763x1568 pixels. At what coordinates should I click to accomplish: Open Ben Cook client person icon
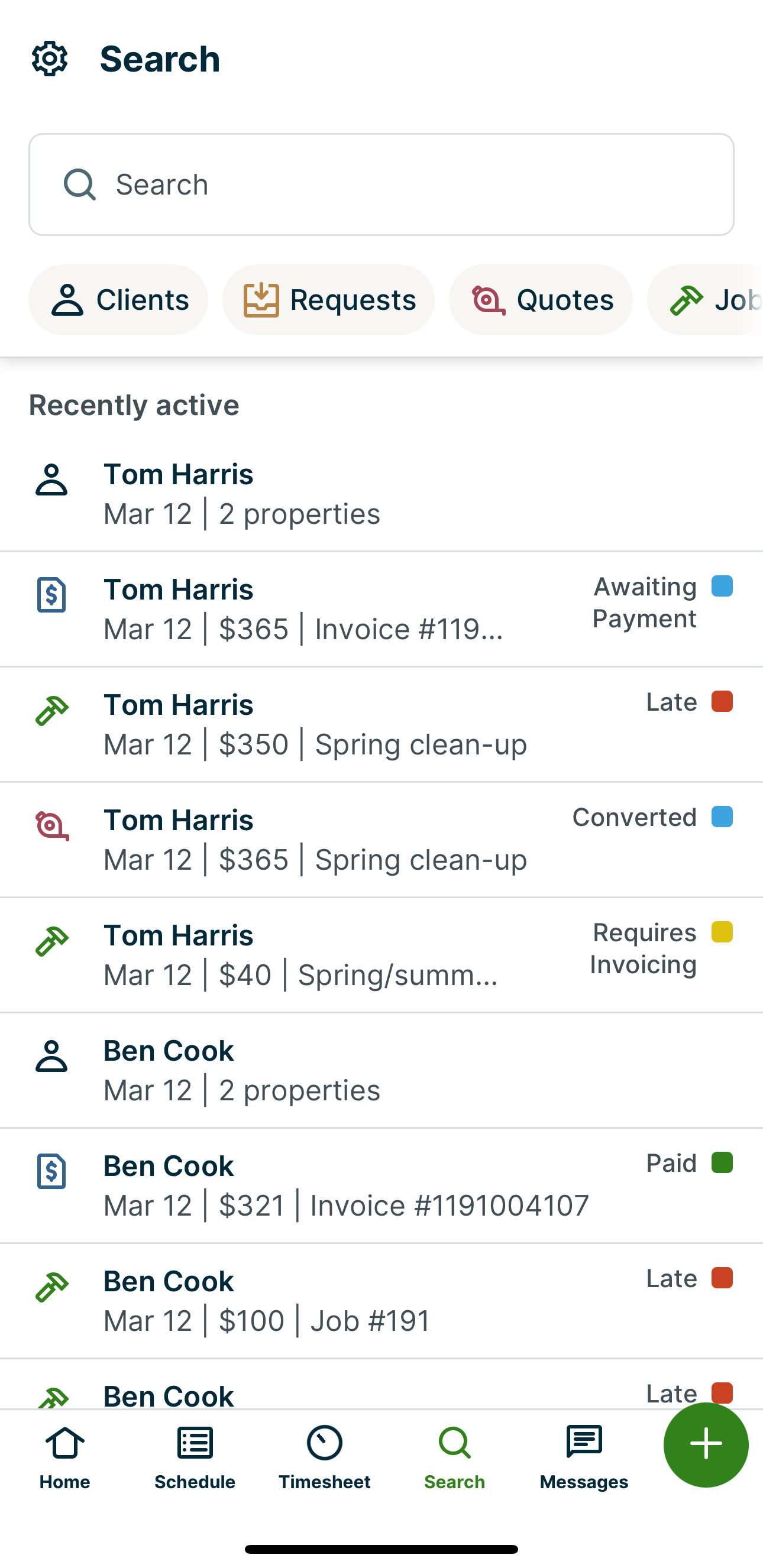point(52,1056)
